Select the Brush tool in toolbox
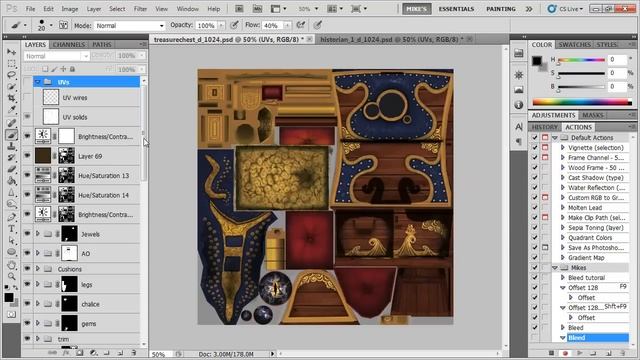 [11, 134]
